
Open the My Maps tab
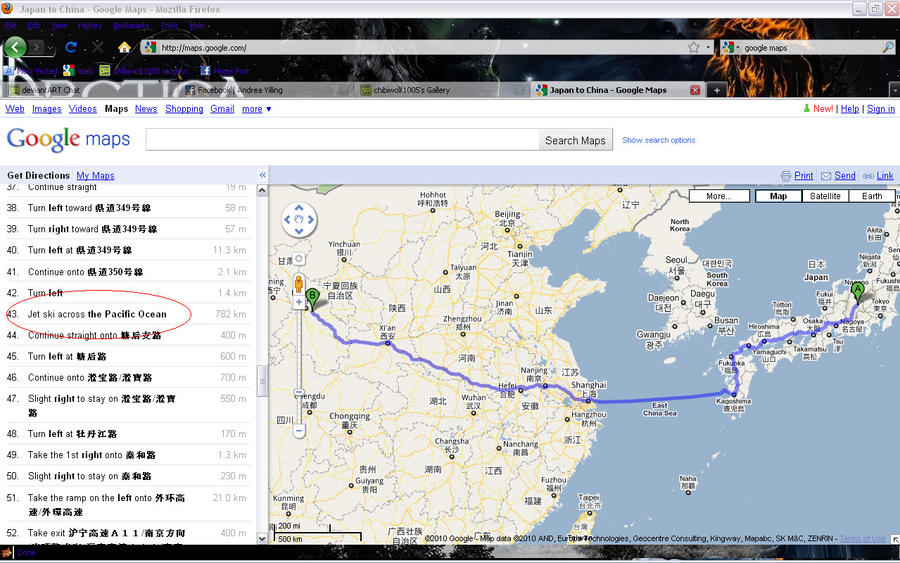click(x=95, y=175)
